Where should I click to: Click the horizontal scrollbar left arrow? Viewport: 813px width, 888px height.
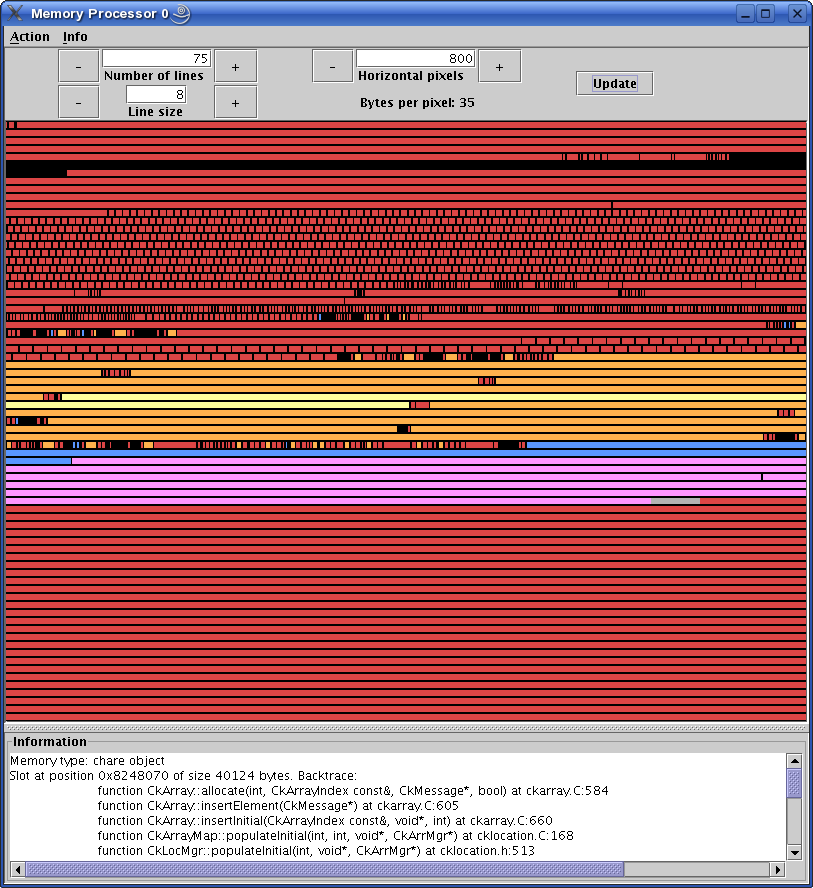[x=18, y=869]
